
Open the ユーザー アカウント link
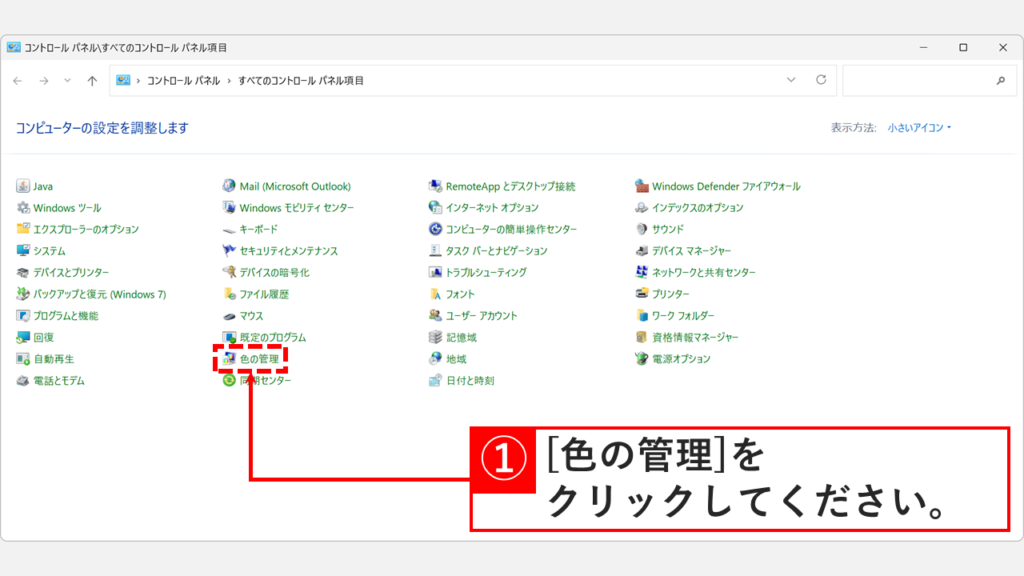[x=481, y=315]
